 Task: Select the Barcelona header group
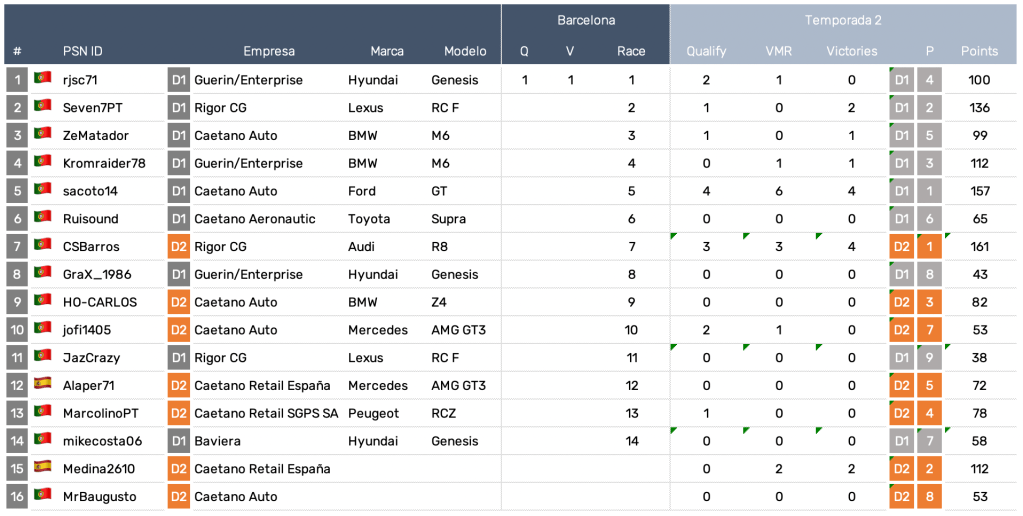click(x=586, y=20)
